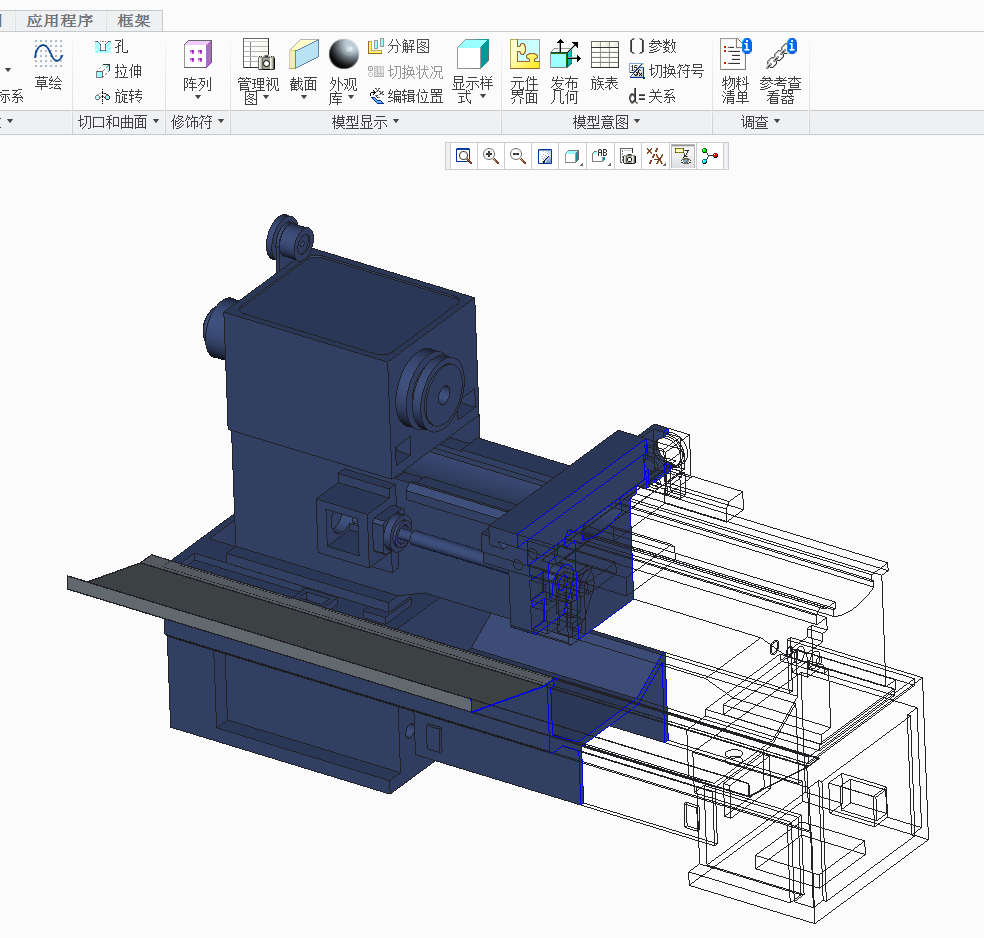Click the Repaint icon in graphics toolbar
The image size is (984, 938).
(545, 156)
